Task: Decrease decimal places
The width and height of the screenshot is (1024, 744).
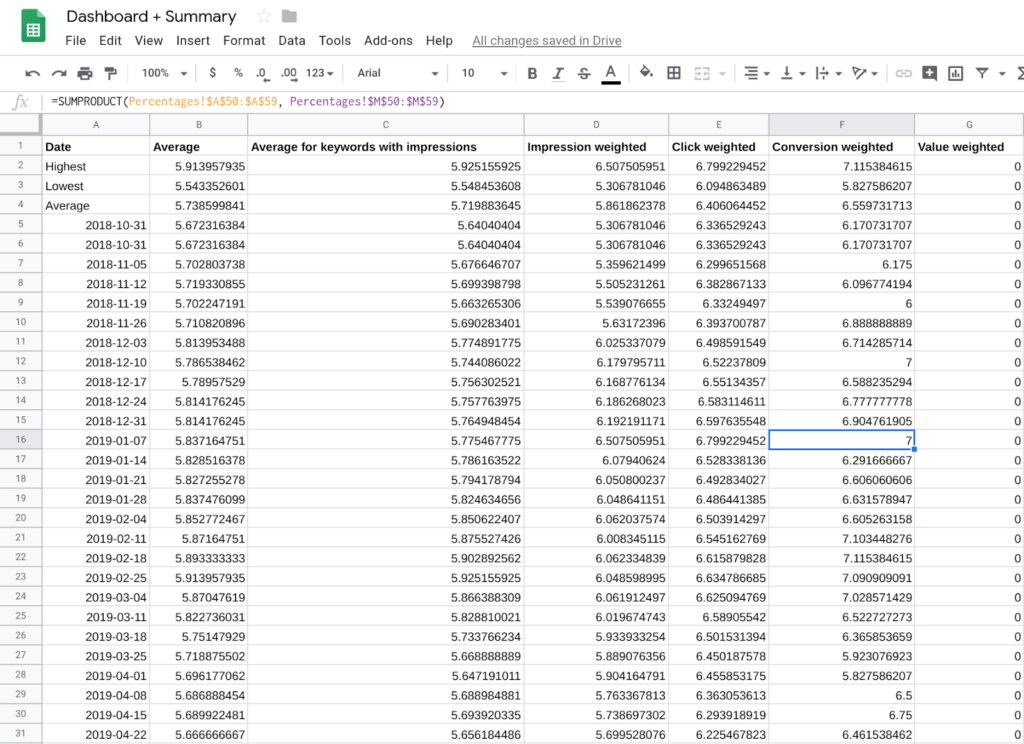Action: (262, 73)
